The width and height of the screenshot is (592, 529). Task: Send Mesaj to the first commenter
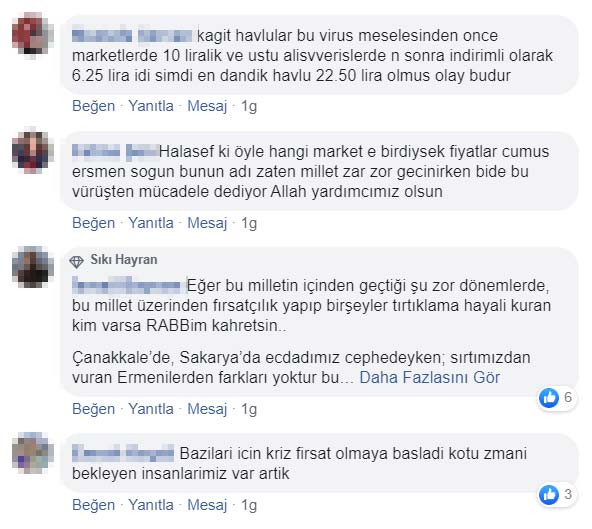(x=207, y=106)
